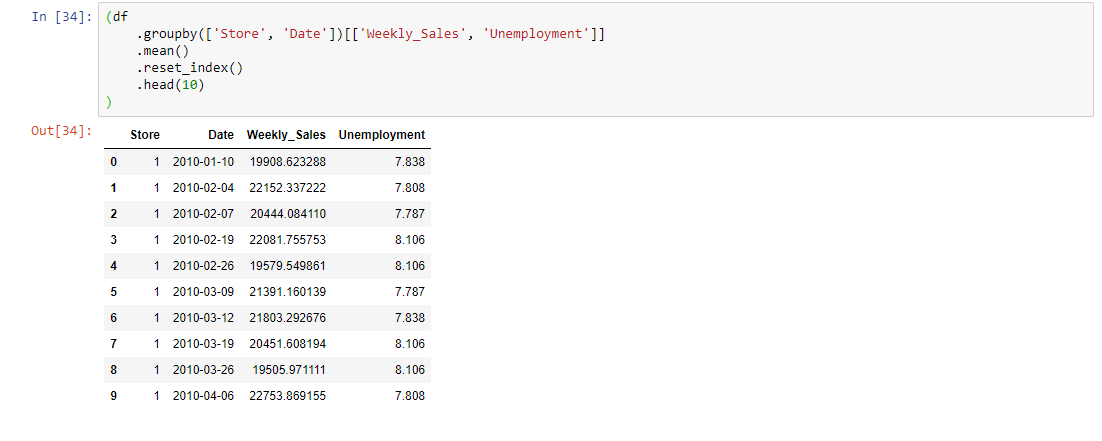Click the 'Weekly_Sales' string in code

point(417,34)
